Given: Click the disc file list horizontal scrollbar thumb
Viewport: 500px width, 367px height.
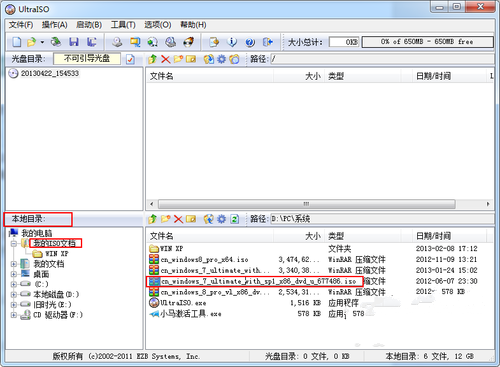Looking at the screenshot, I should (307, 204).
